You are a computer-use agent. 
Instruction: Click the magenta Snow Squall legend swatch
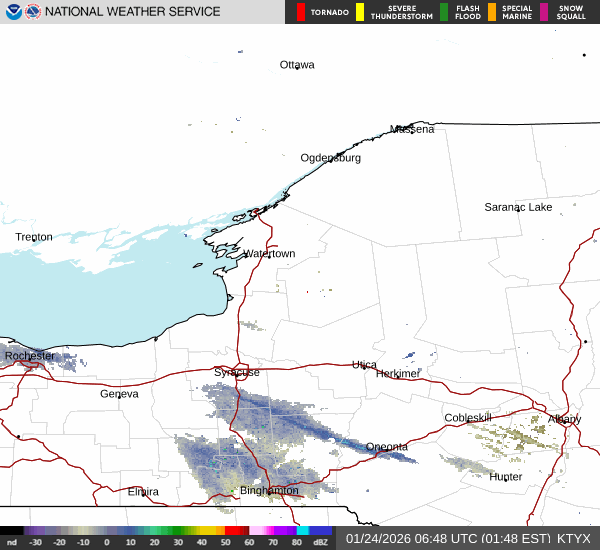tap(544, 12)
